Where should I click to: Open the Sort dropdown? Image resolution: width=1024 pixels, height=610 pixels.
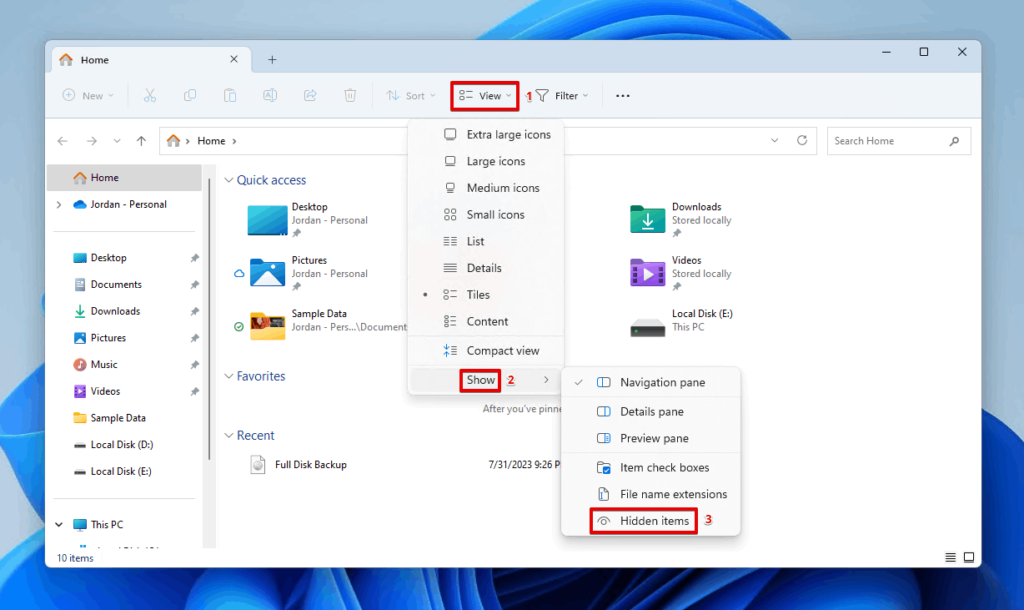pyautogui.click(x=410, y=95)
